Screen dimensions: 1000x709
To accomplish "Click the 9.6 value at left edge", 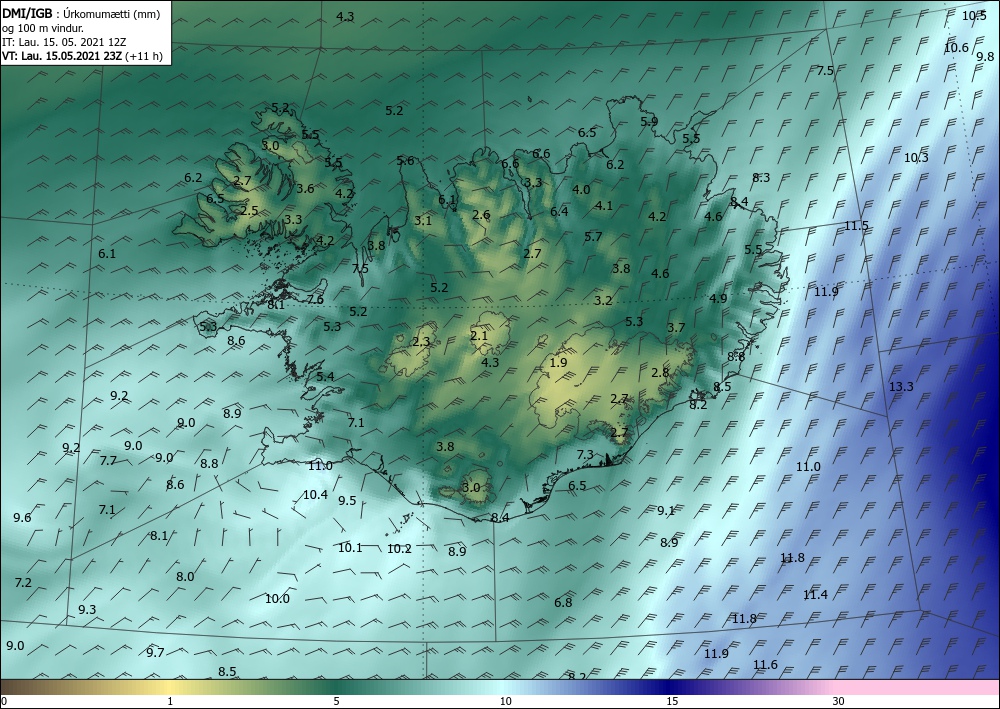I will pyautogui.click(x=22, y=518).
